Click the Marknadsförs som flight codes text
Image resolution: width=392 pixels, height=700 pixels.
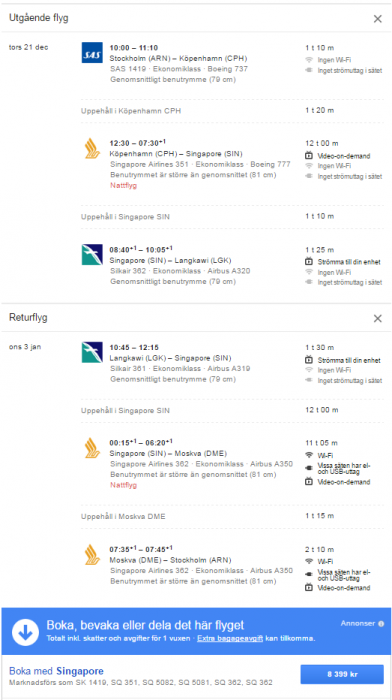click(x=141, y=683)
